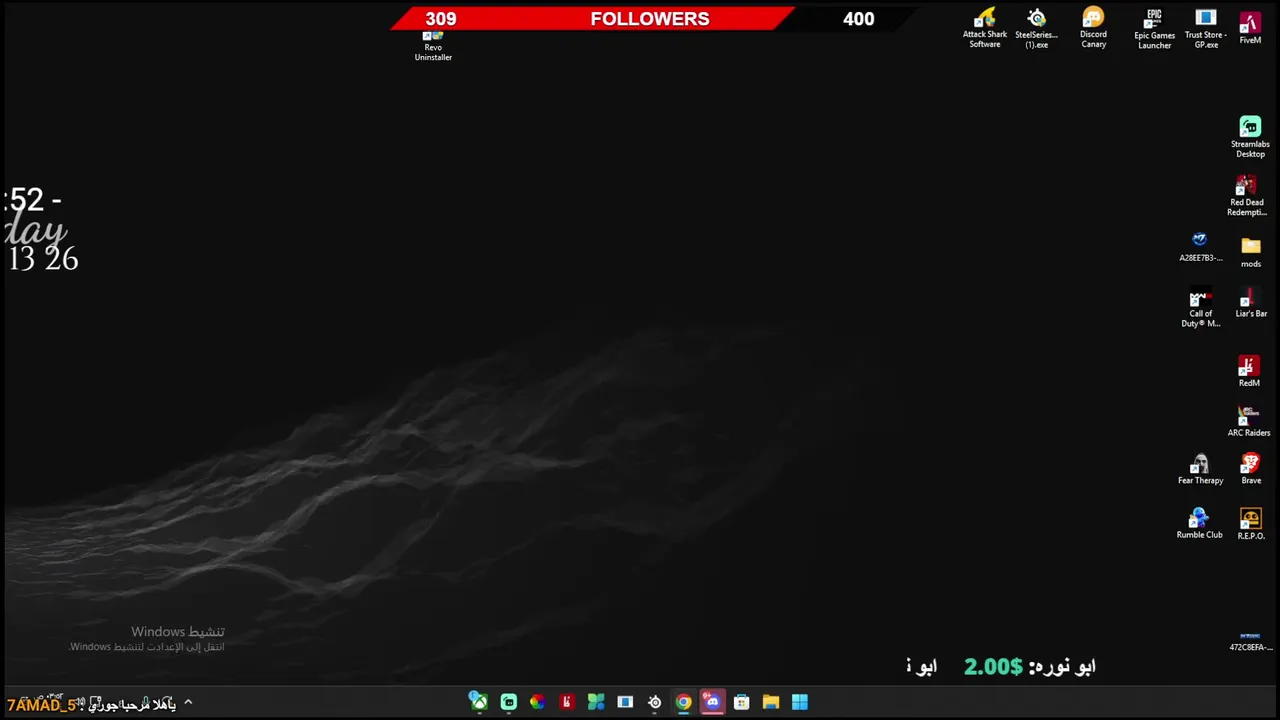Image resolution: width=1280 pixels, height=720 pixels.
Task: Select the 472C8EFA file on the desktop
Action: (1250, 641)
